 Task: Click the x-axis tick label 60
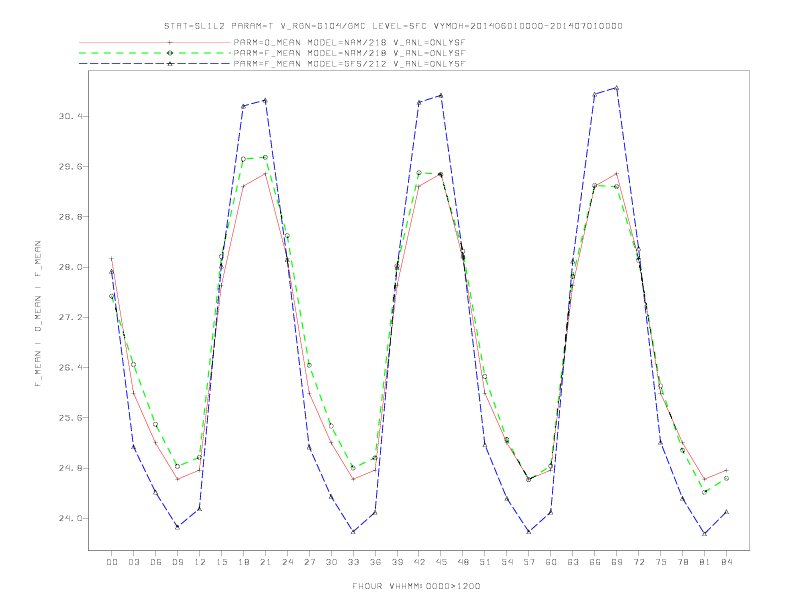click(x=551, y=562)
